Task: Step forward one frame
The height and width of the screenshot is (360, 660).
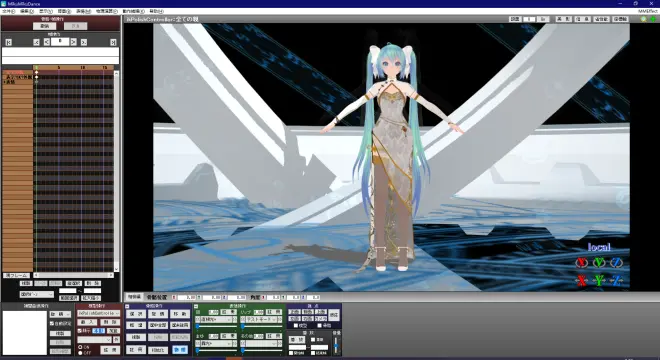Action: coord(73,42)
